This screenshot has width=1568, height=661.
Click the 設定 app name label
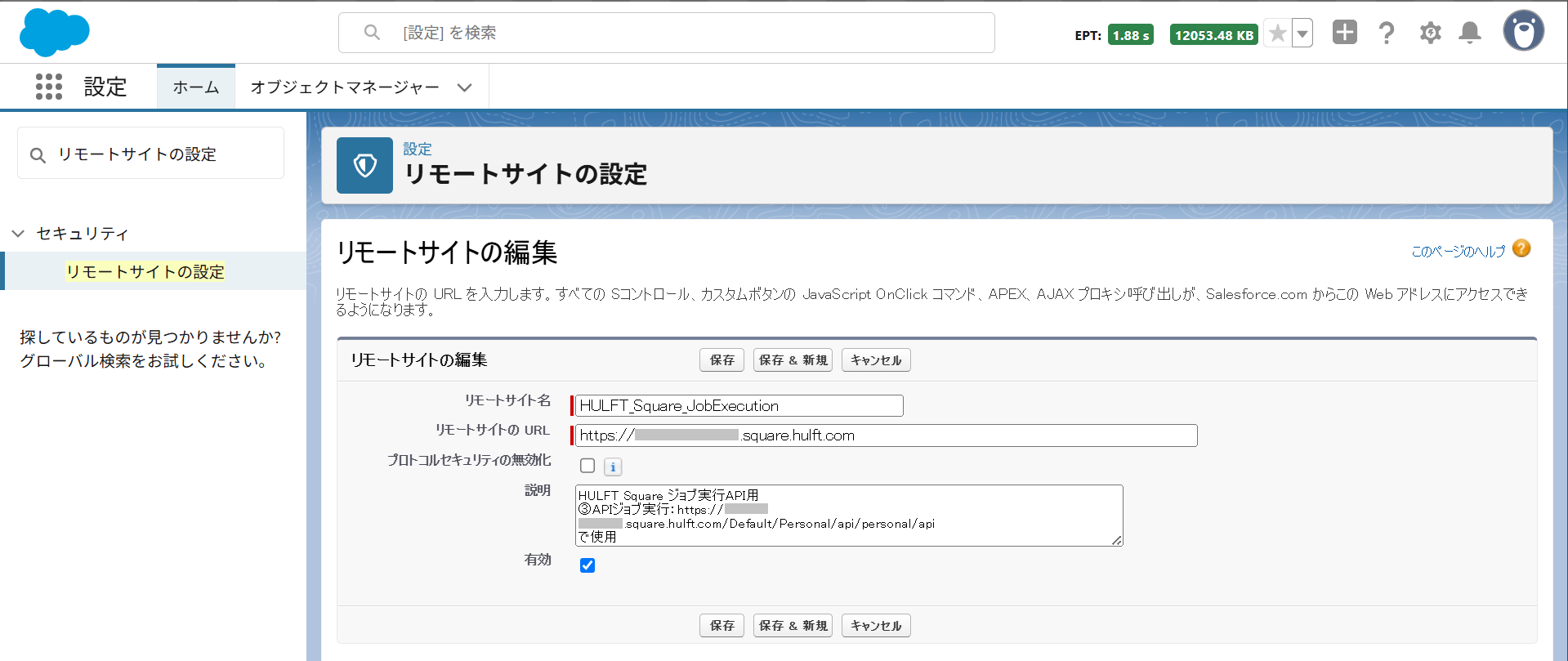(x=105, y=87)
